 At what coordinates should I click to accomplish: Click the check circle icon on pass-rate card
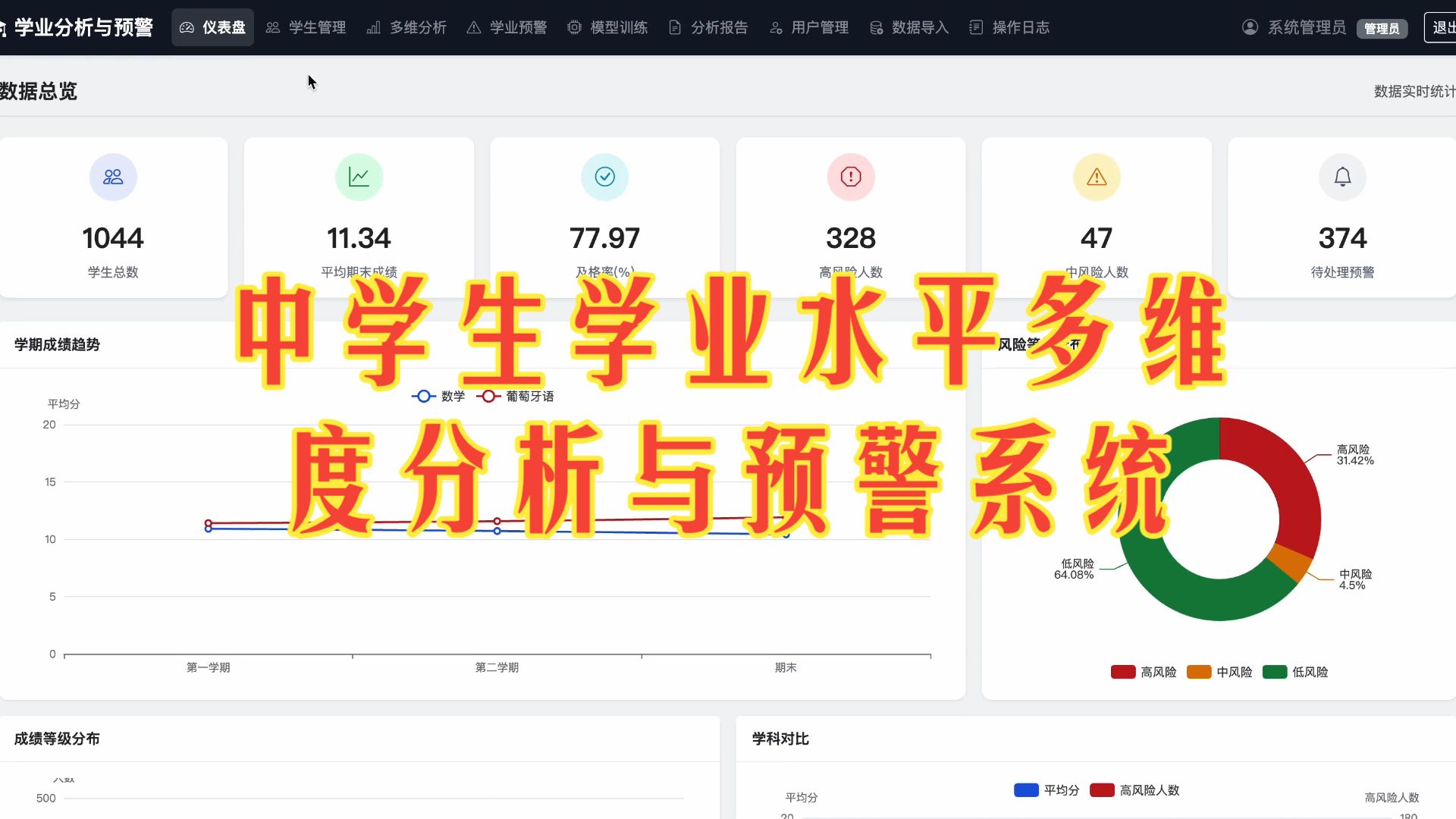coord(604,177)
